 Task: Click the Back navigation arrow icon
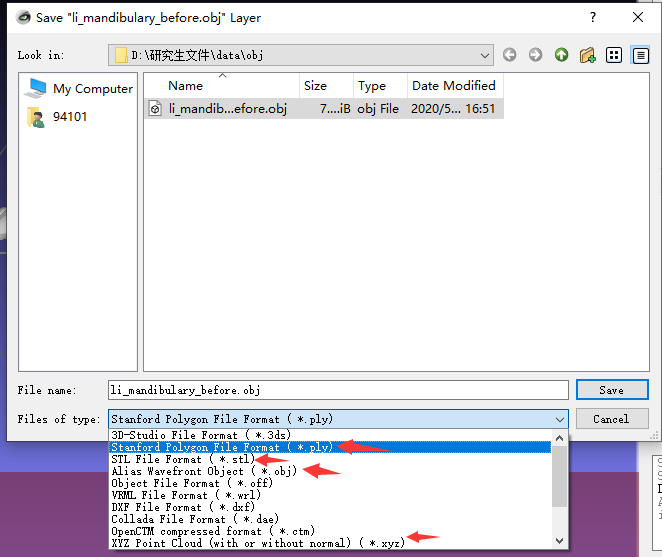(510, 55)
